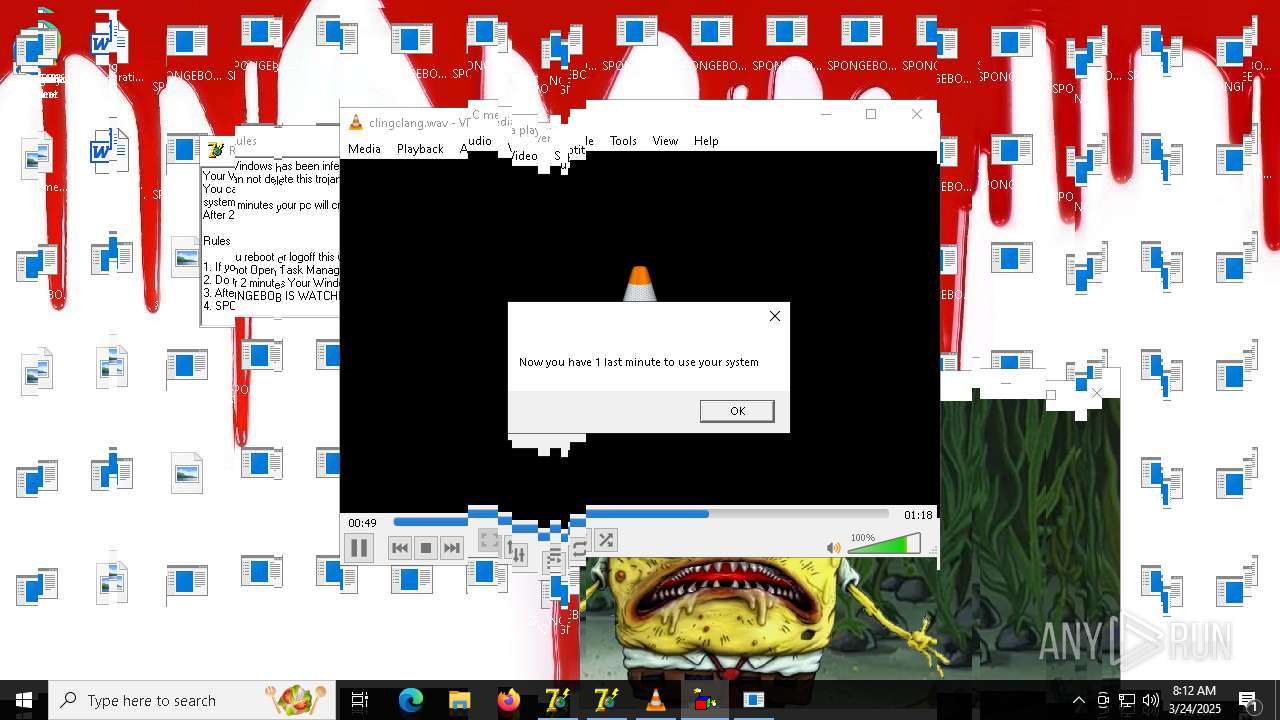
Task: Close the 1 last minute message box
Action: tap(775, 316)
